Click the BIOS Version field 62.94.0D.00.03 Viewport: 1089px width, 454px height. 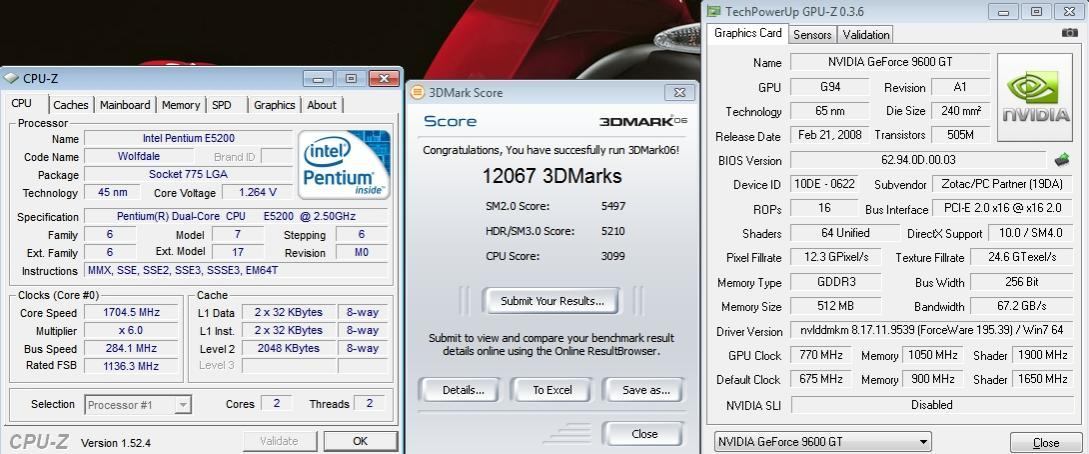coord(917,160)
